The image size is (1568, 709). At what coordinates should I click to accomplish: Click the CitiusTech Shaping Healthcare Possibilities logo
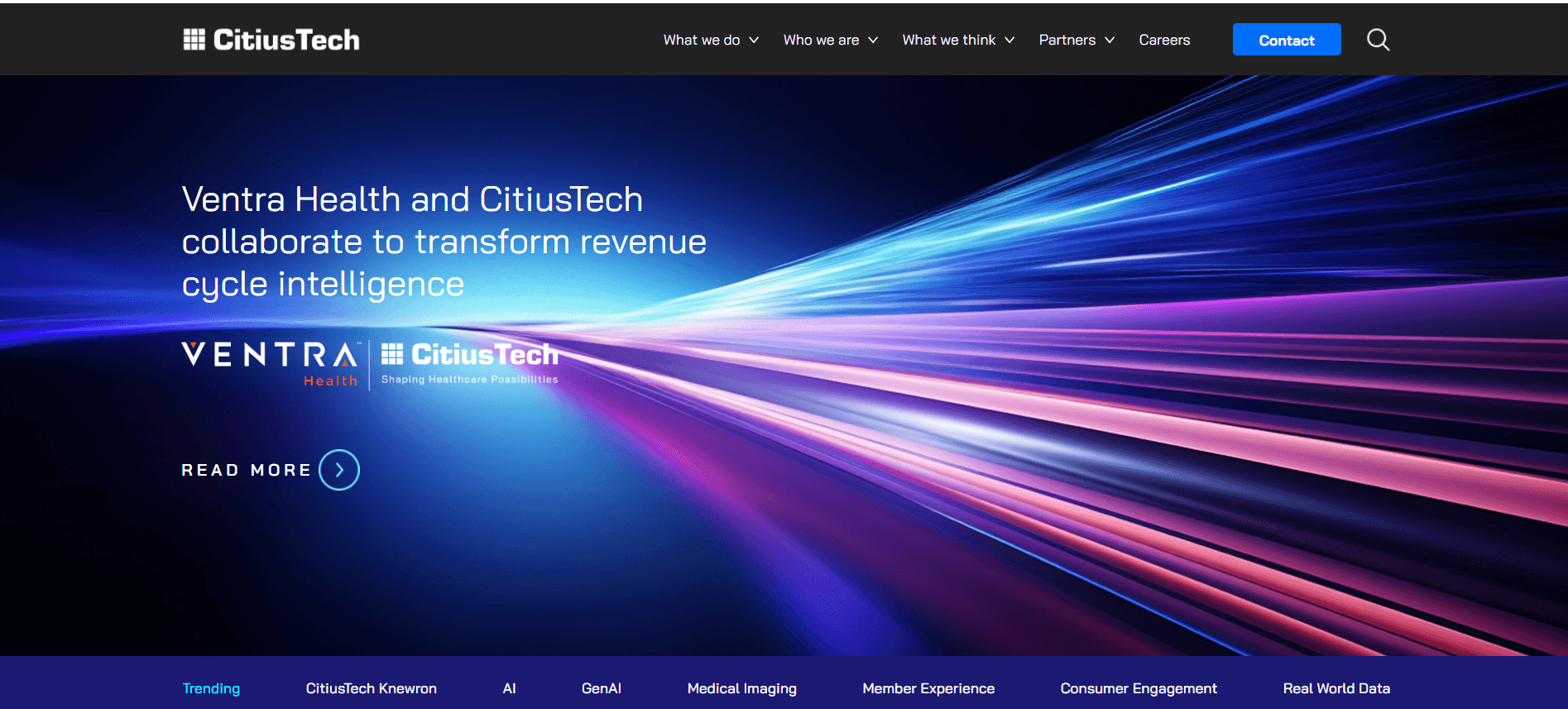click(x=469, y=363)
